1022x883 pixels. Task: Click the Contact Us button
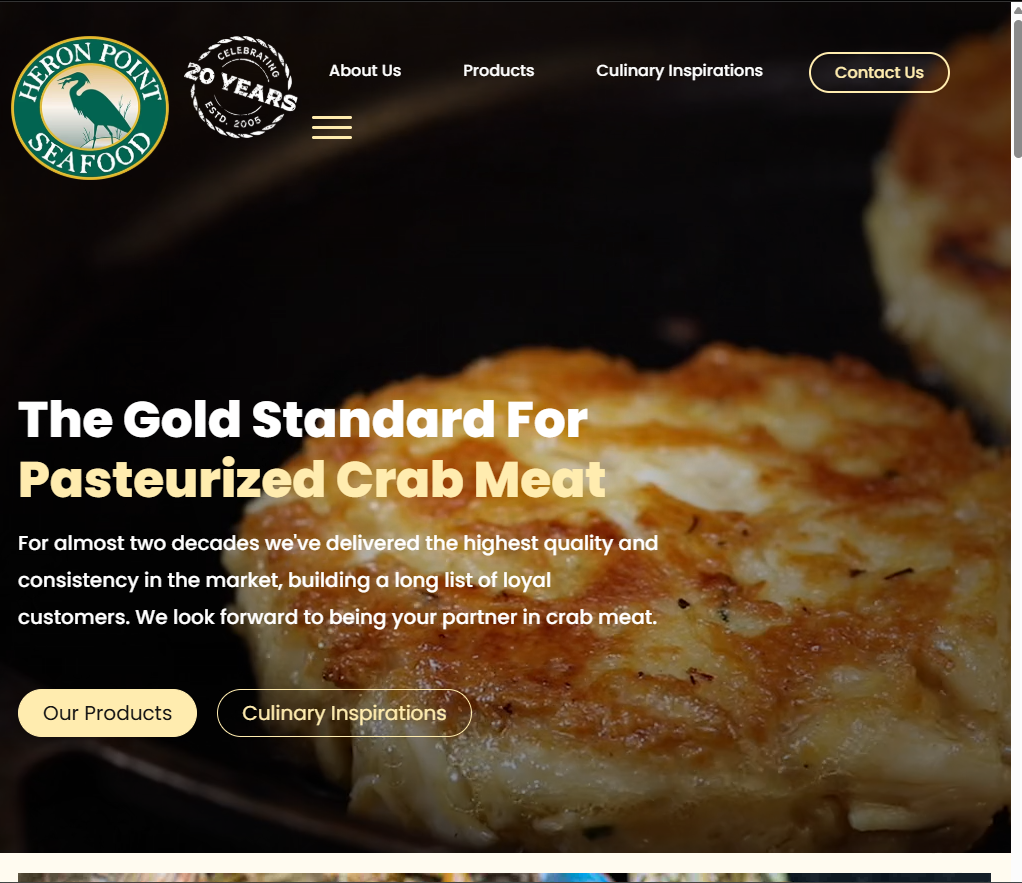(x=879, y=72)
